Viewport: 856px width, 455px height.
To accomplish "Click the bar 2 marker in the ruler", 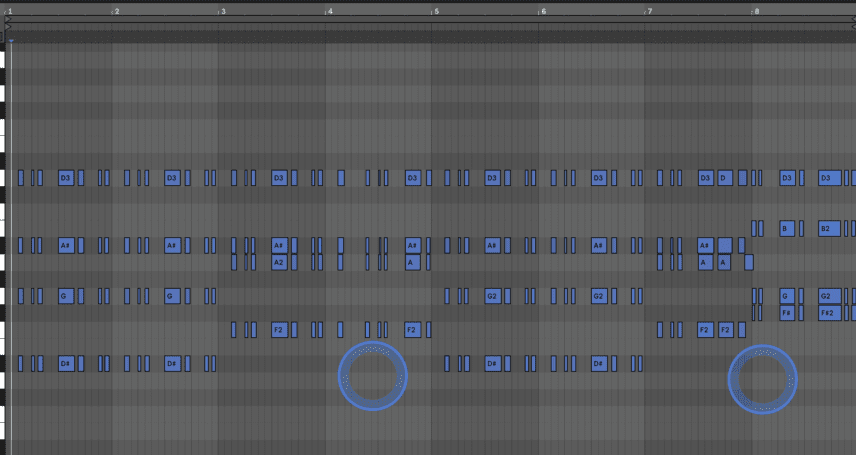I will (116, 11).
